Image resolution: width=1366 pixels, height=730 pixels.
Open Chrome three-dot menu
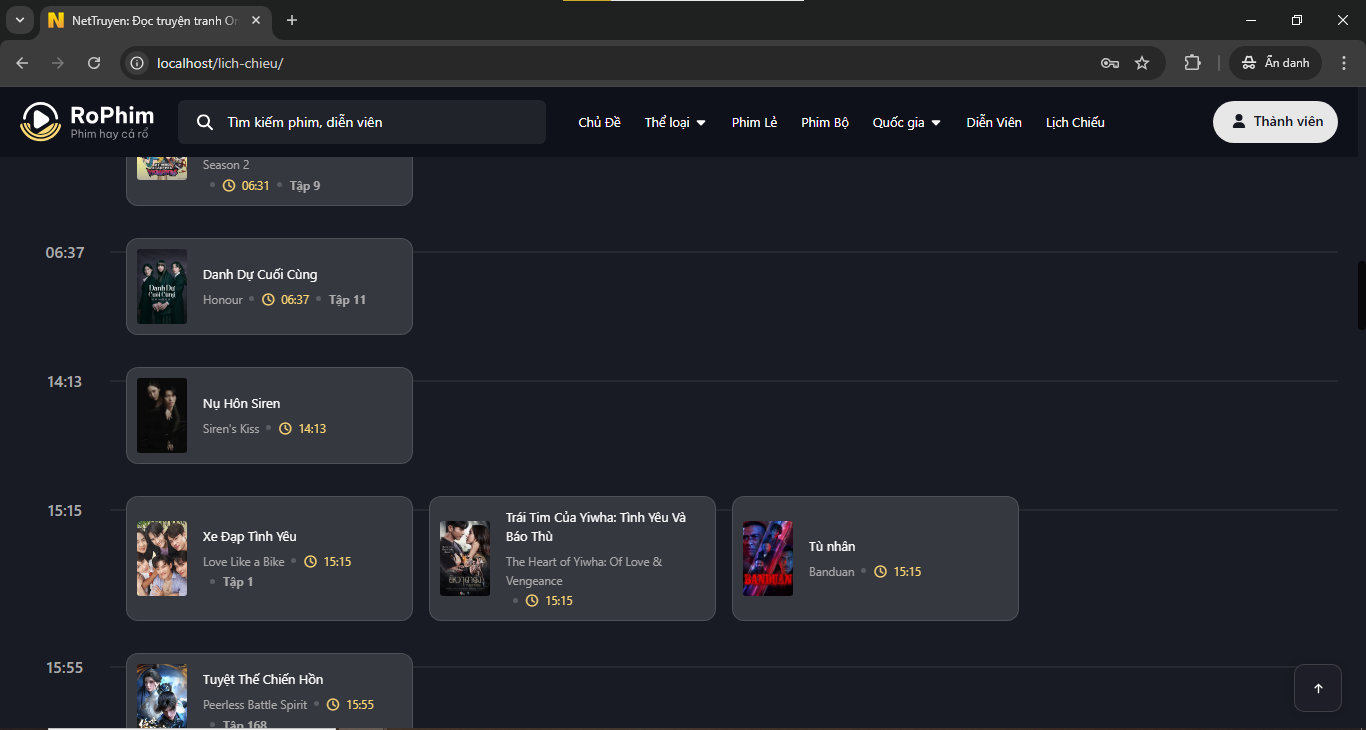click(x=1344, y=63)
